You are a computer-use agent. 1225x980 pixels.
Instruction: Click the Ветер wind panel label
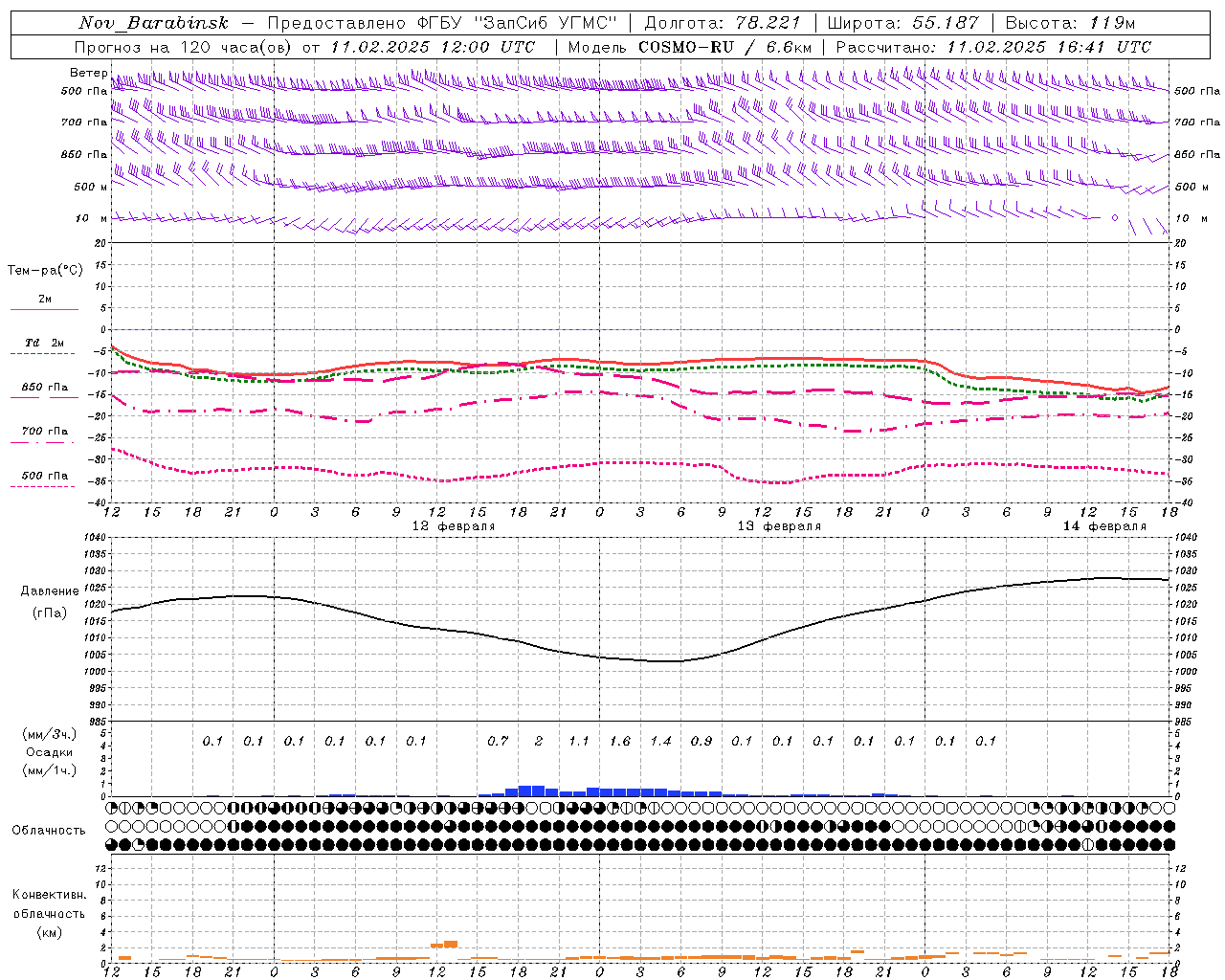click(x=88, y=73)
